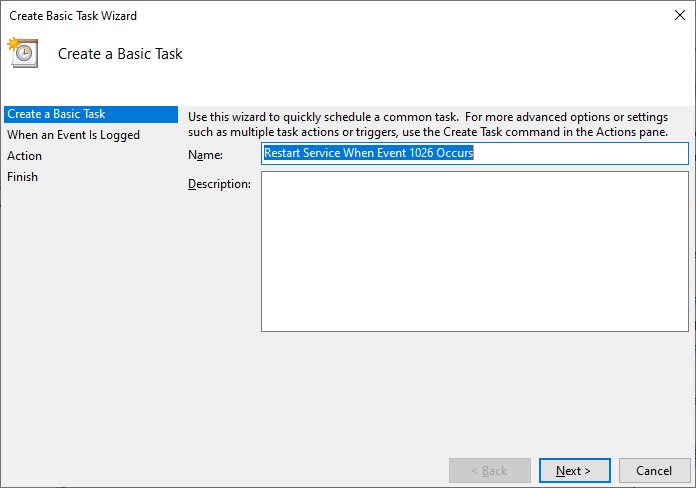Cancel the basic task wizard
This screenshot has width=696, height=488.
tap(654, 470)
